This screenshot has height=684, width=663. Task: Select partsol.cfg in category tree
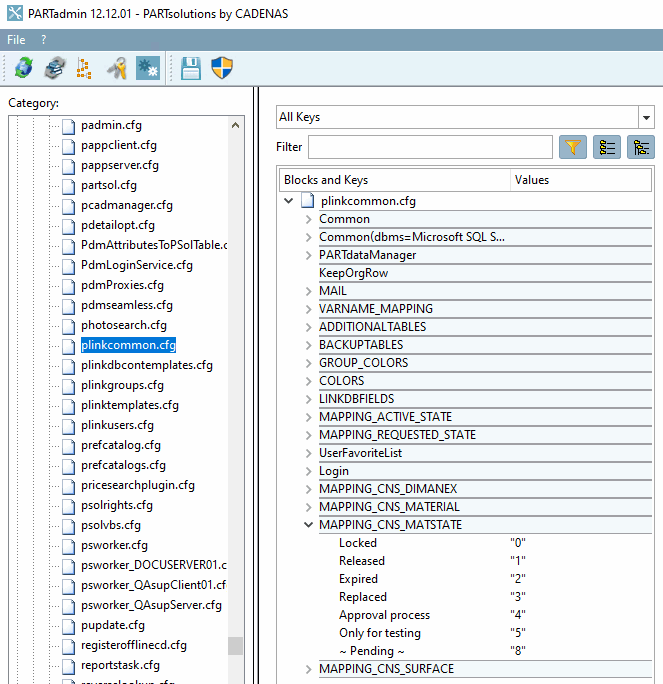pyautogui.click(x=109, y=185)
